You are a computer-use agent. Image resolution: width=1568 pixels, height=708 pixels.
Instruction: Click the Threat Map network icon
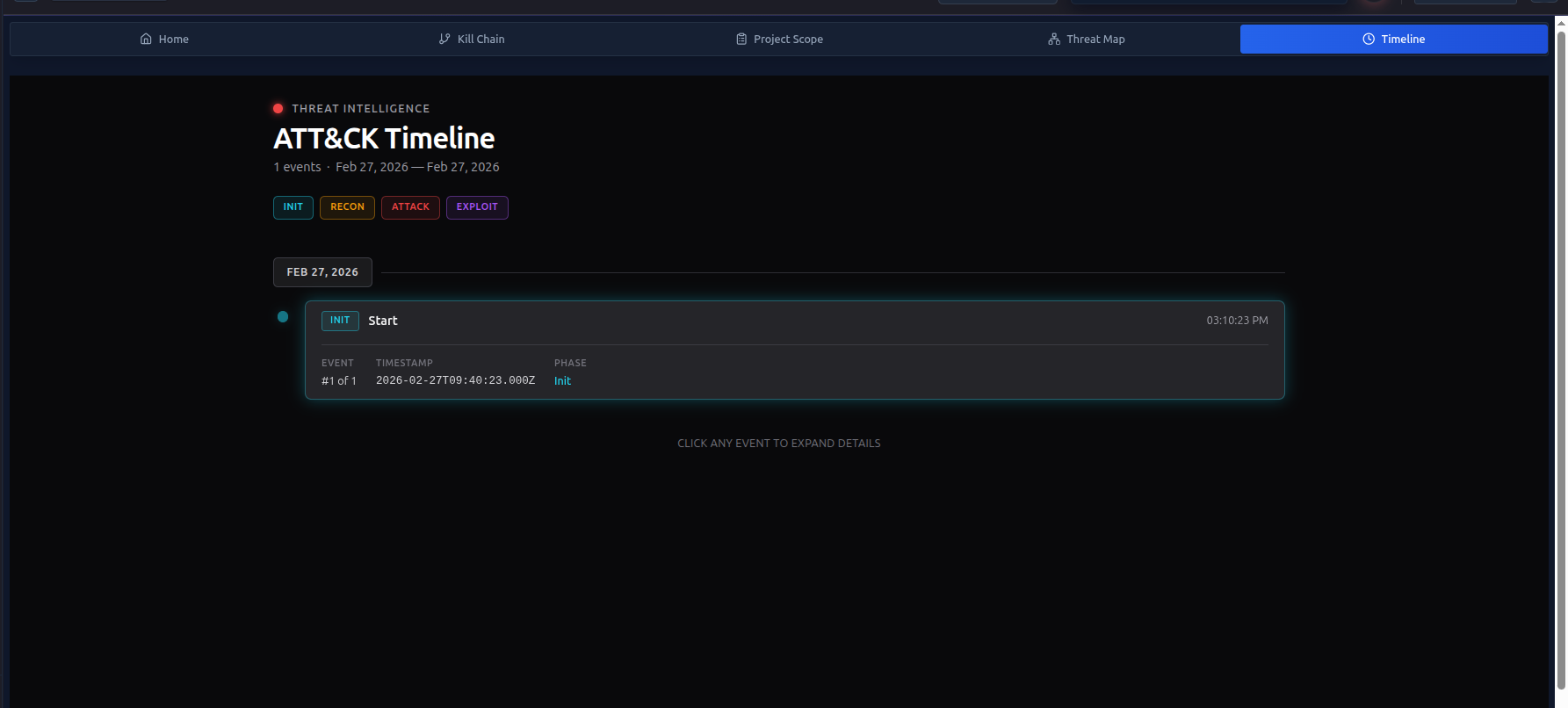coord(1054,39)
